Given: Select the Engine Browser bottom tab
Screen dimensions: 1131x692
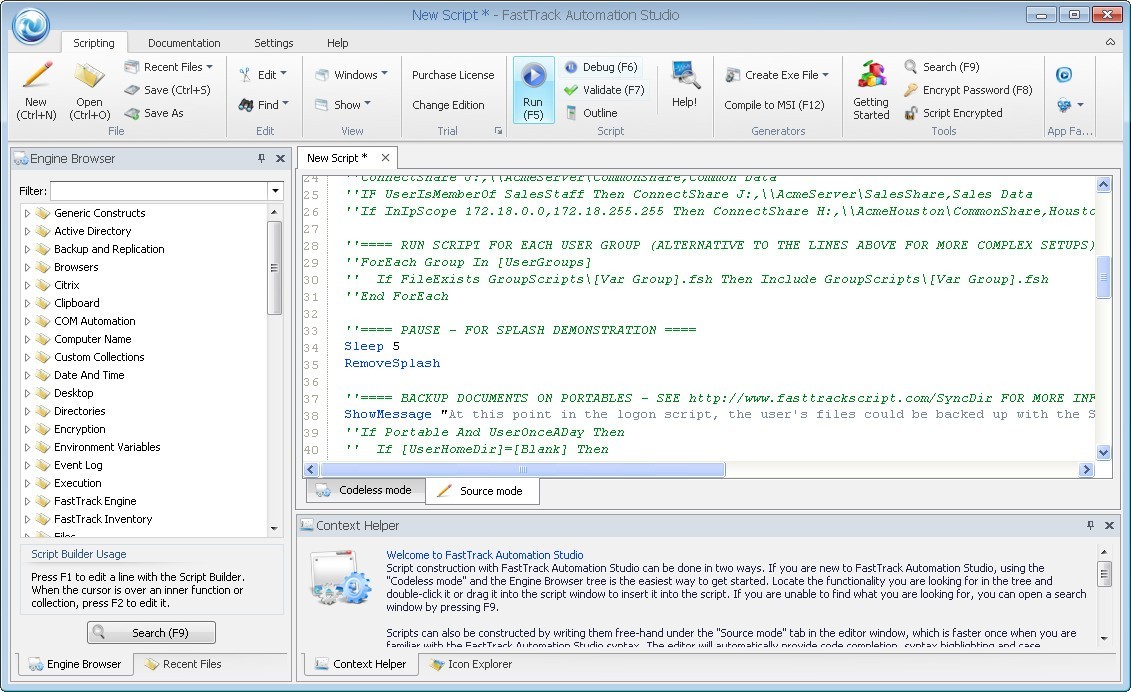Looking at the screenshot, I should pos(75,665).
